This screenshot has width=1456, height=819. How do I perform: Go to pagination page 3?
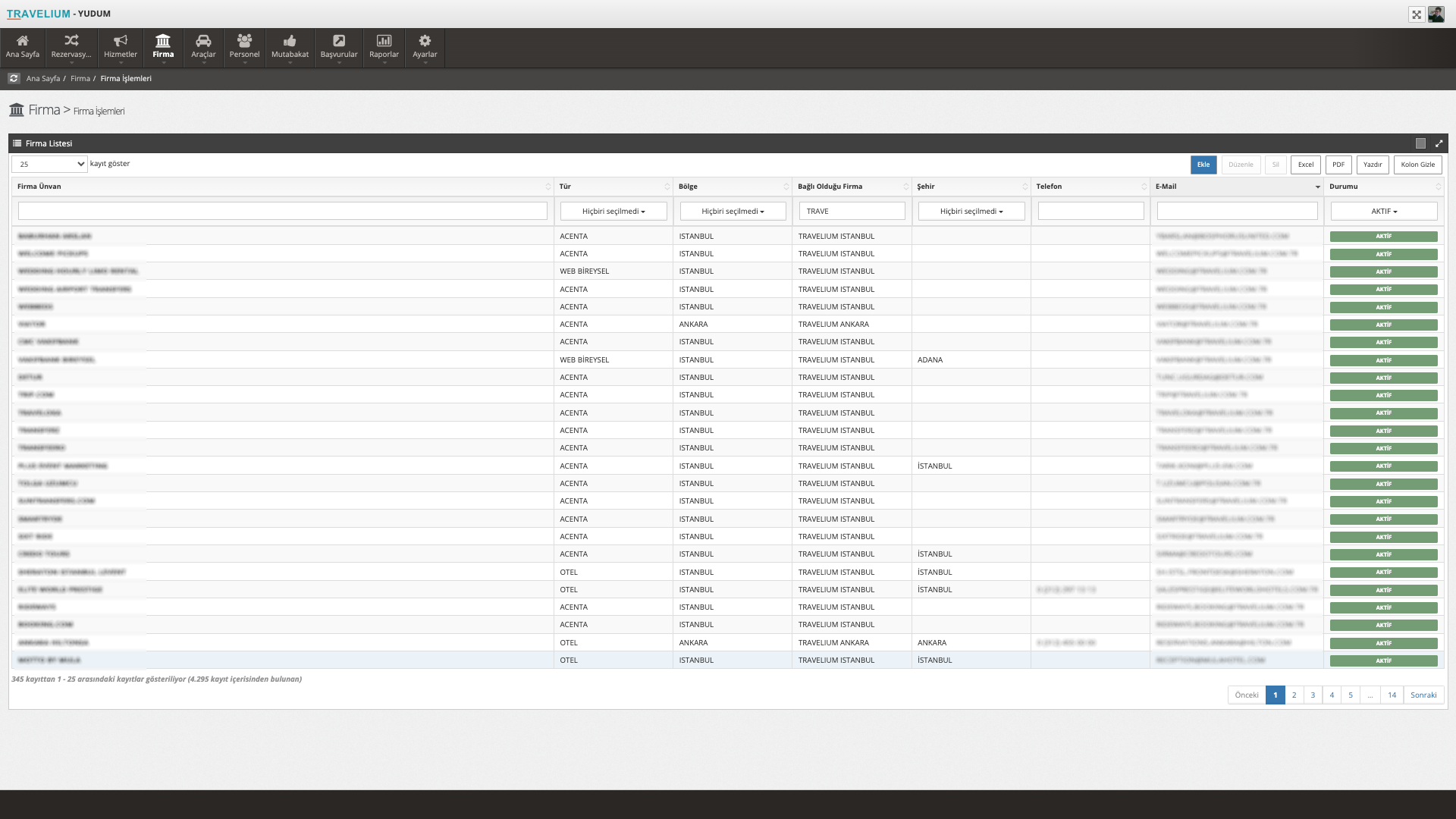(x=1313, y=695)
